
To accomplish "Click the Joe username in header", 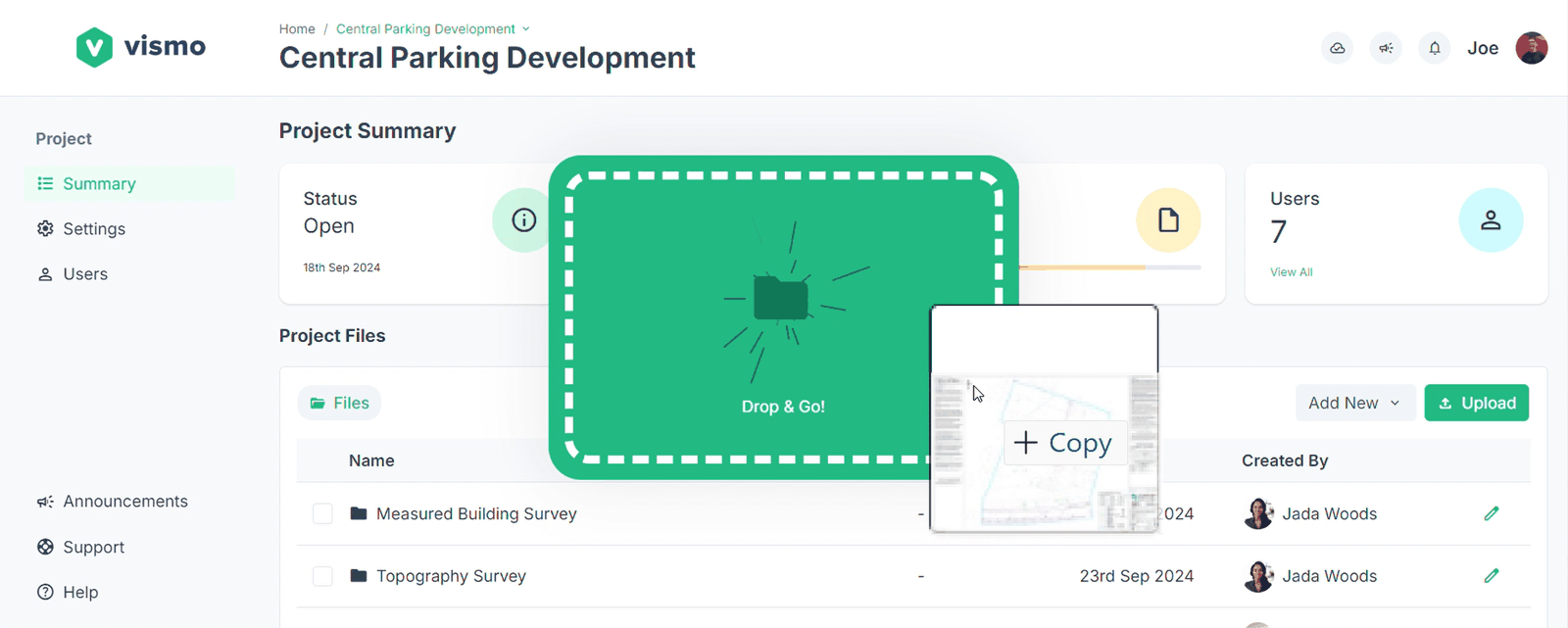I will click(x=1483, y=48).
